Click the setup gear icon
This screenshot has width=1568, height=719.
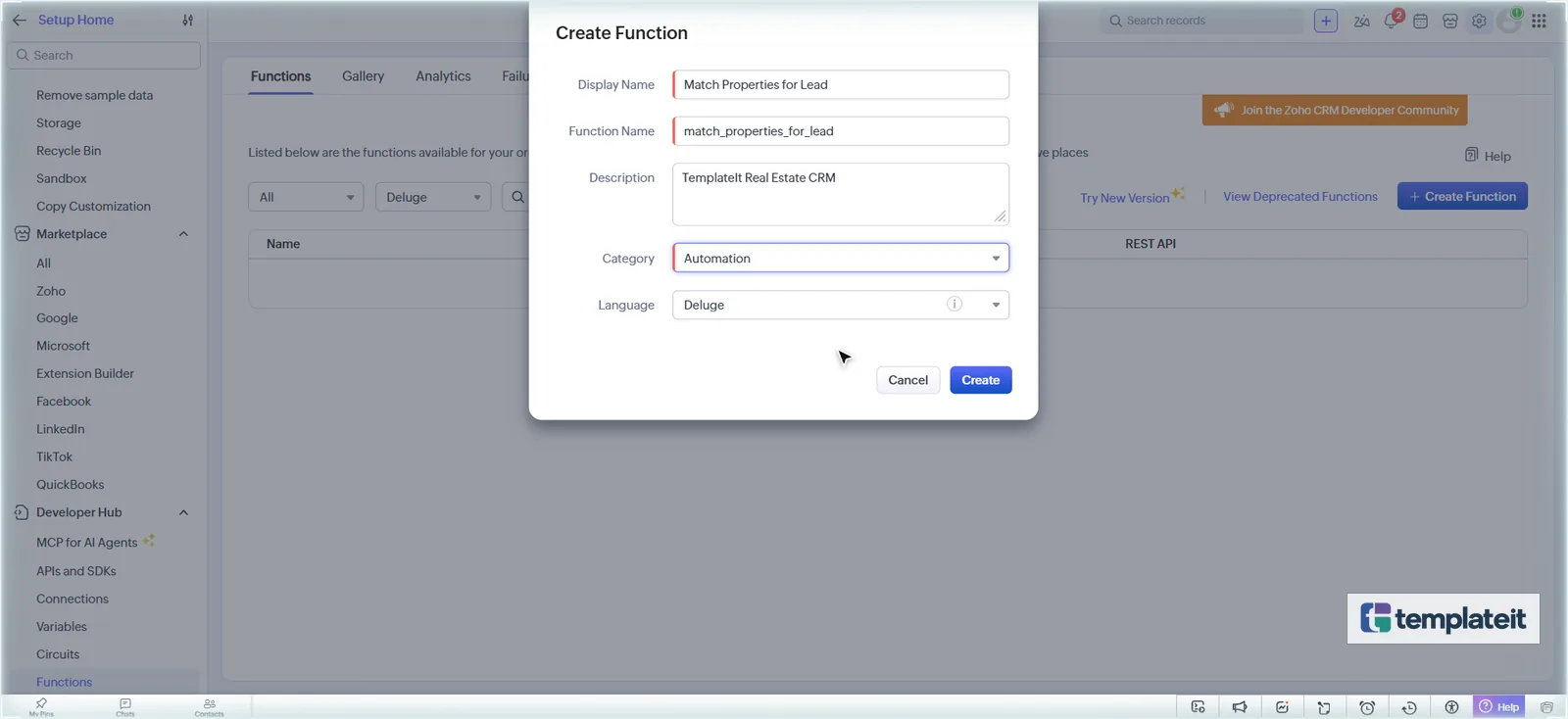1479,21
